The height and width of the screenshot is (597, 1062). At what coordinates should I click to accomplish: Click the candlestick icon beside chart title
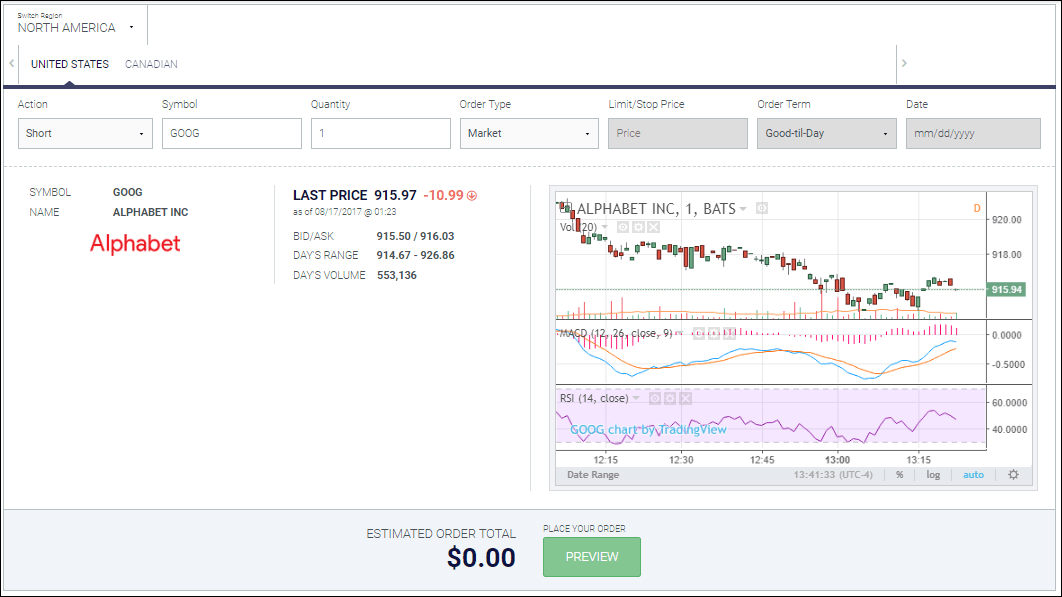pos(566,207)
